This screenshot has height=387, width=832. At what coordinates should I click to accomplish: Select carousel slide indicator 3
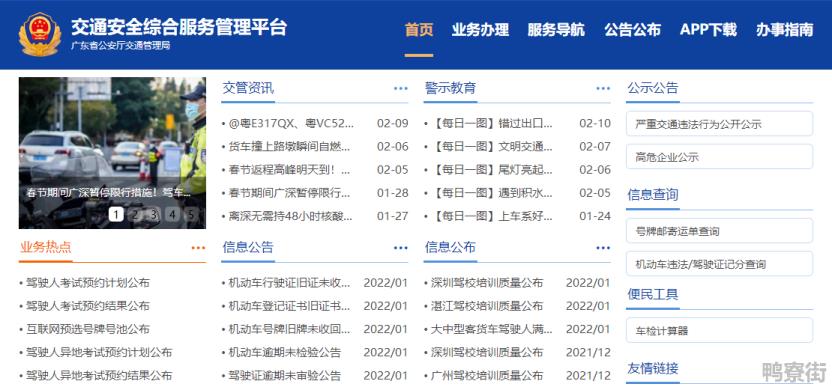pyautogui.click(x=153, y=214)
